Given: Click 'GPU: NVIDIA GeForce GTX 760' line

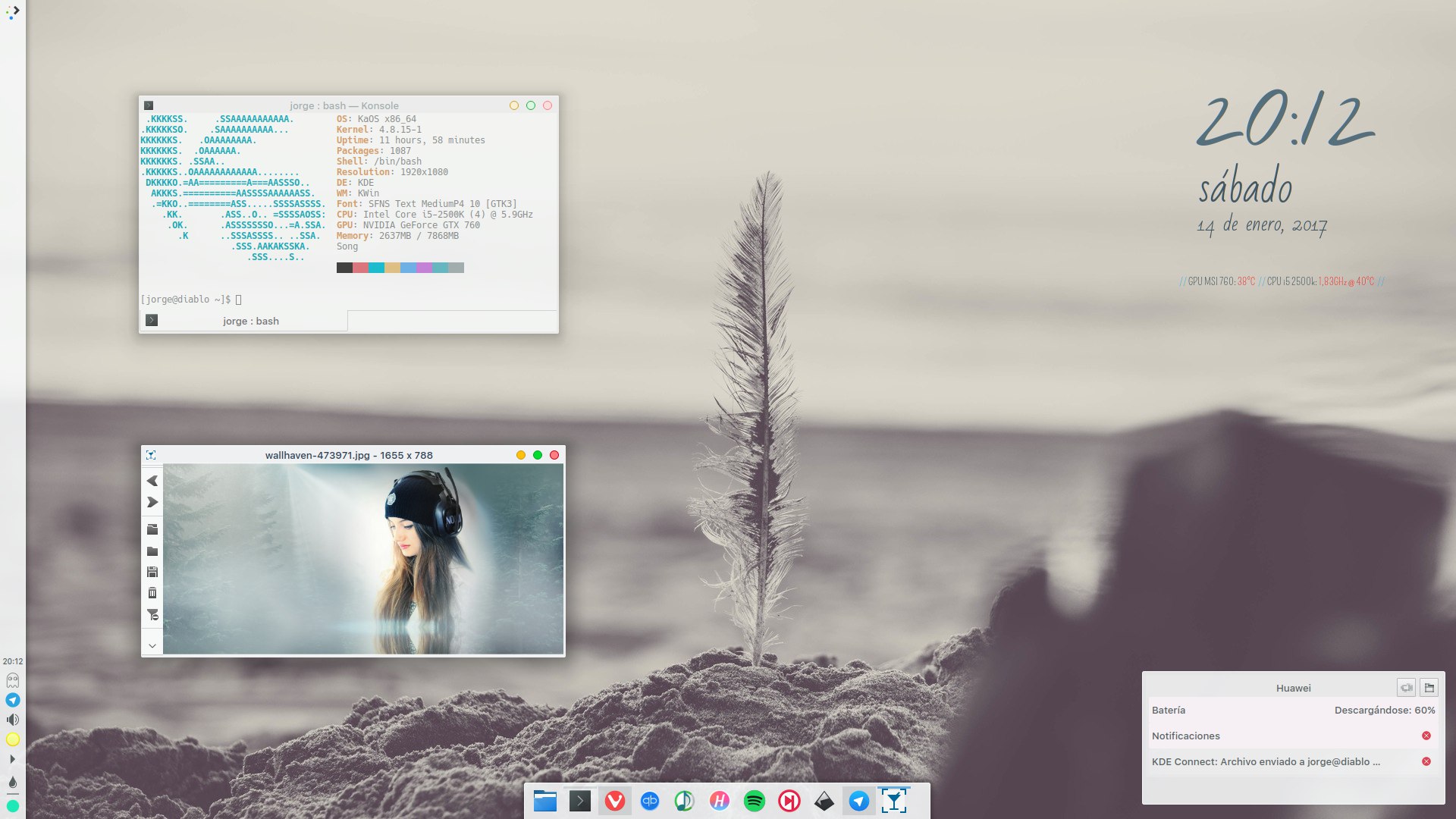Looking at the screenshot, I should tap(408, 225).
